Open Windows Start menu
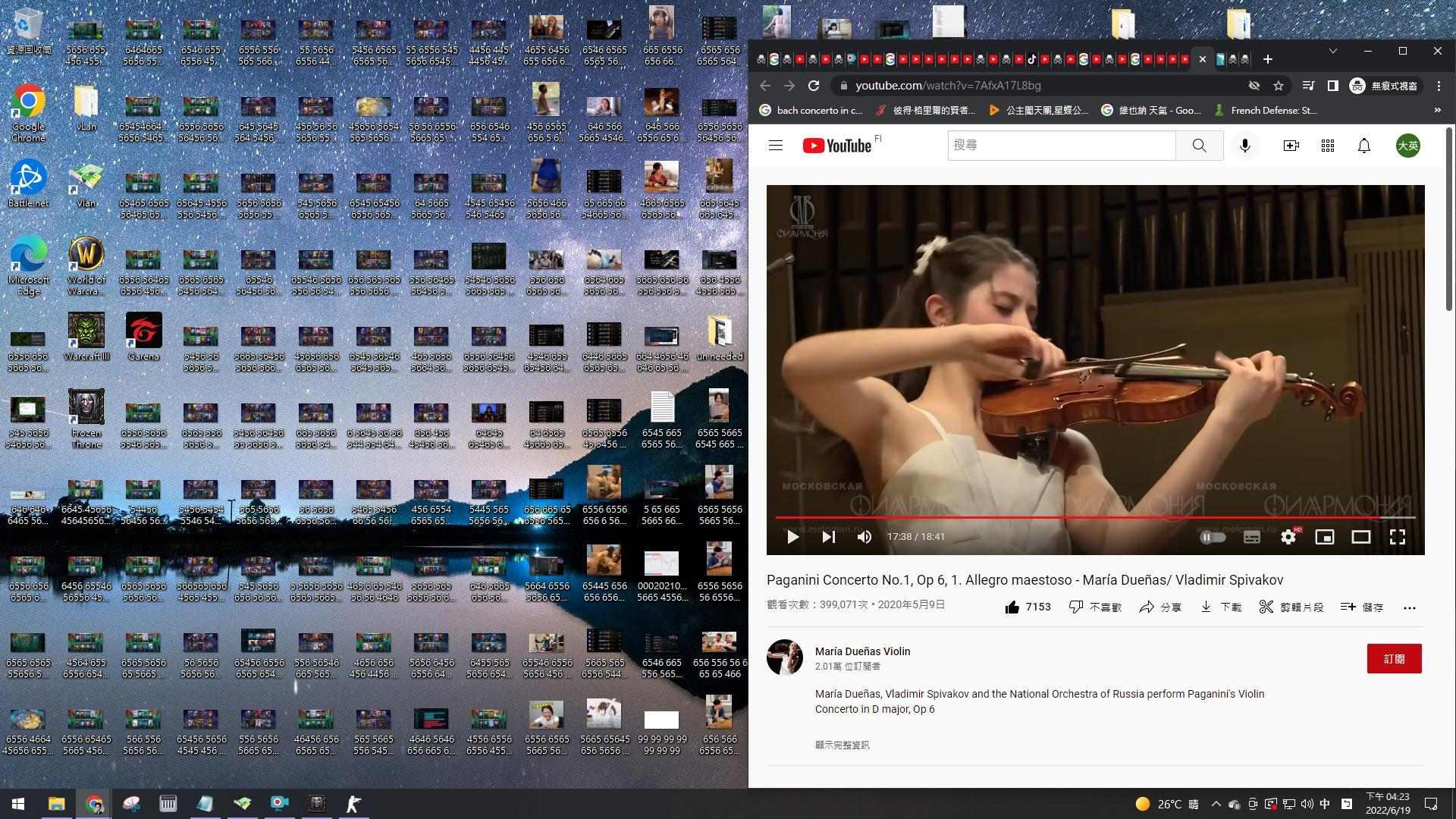1456x819 pixels. pyautogui.click(x=18, y=804)
